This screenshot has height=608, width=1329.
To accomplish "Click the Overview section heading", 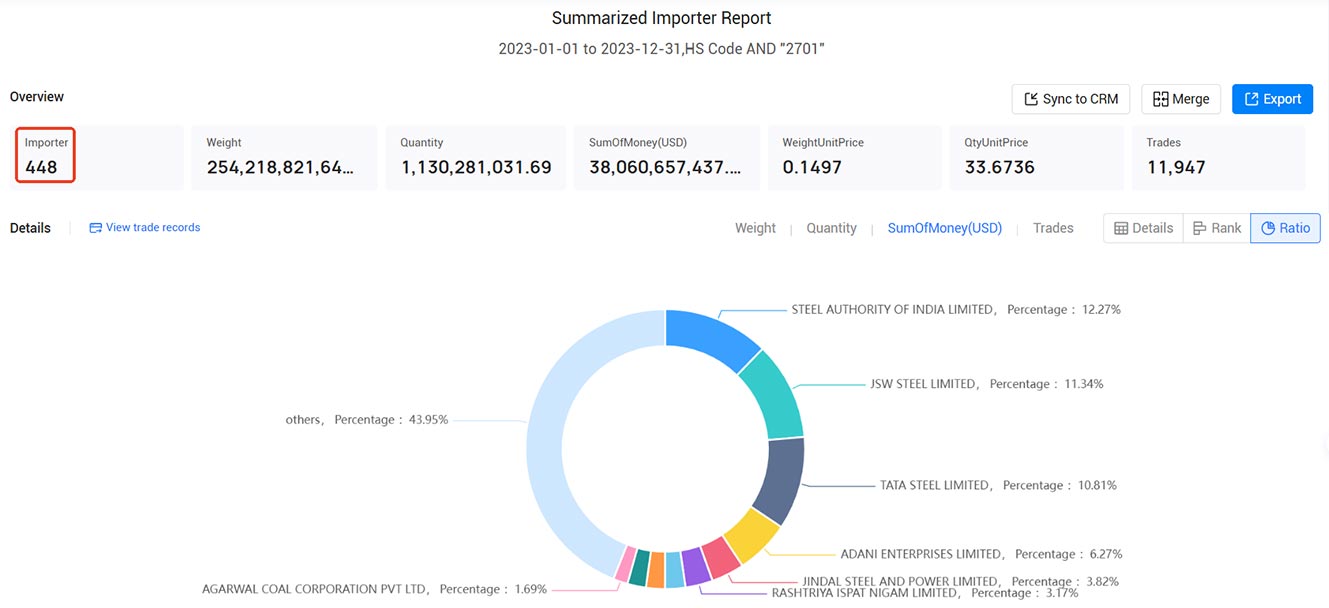I will coord(37,97).
